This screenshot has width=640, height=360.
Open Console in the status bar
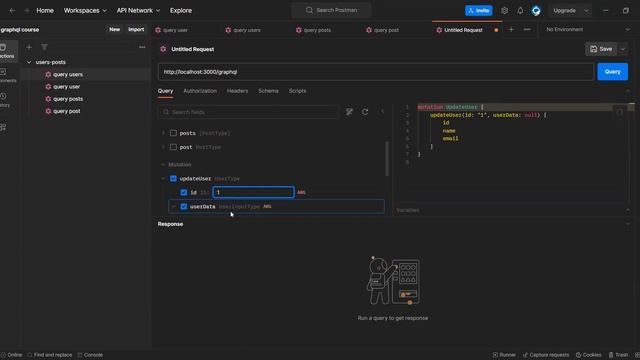pos(90,355)
